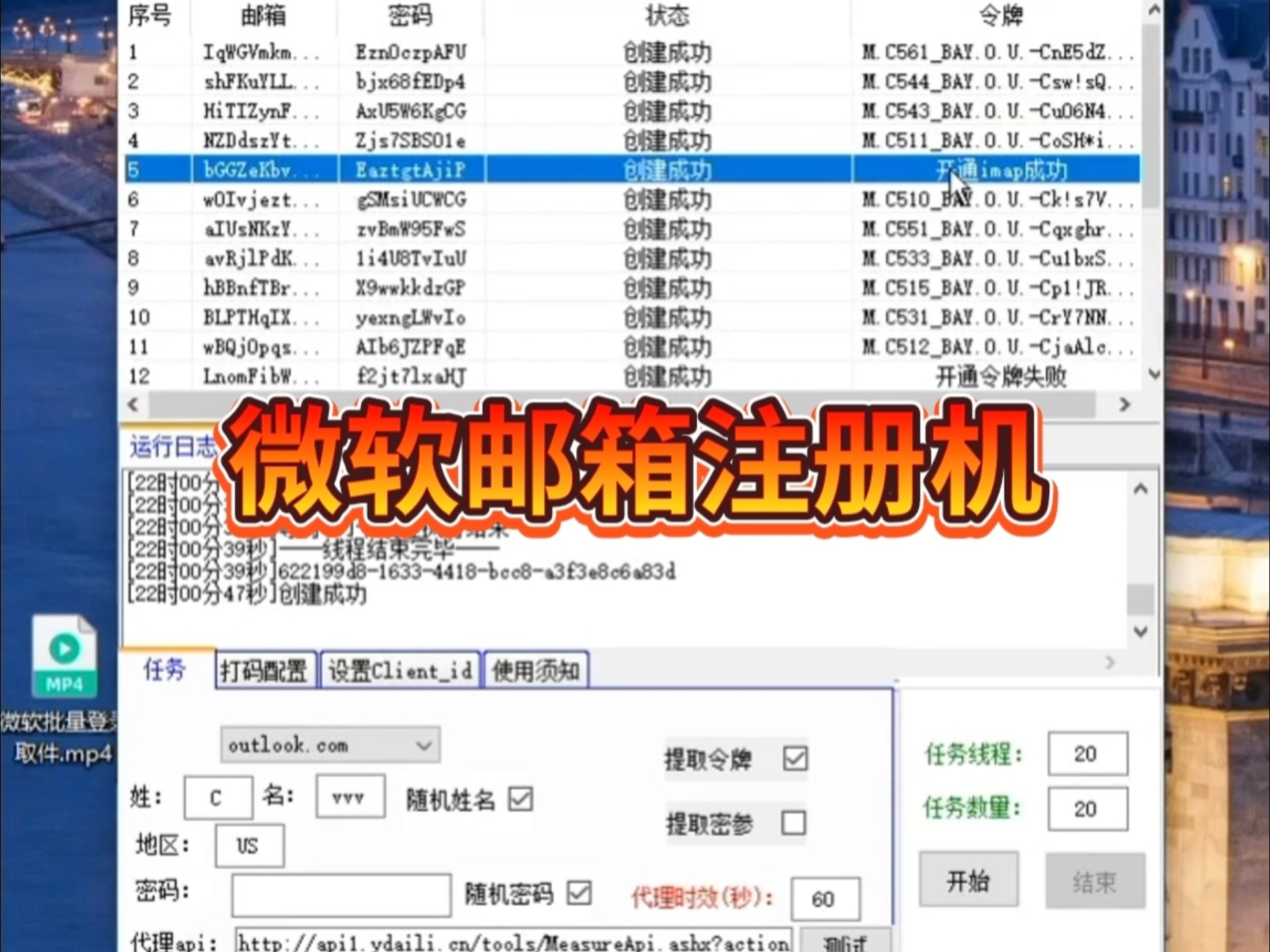The height and width of the screenshot is (952, 1270).
Task: Switch to the 设置Client_id tab
Action: pyautogui.click(x=400, y=670)
